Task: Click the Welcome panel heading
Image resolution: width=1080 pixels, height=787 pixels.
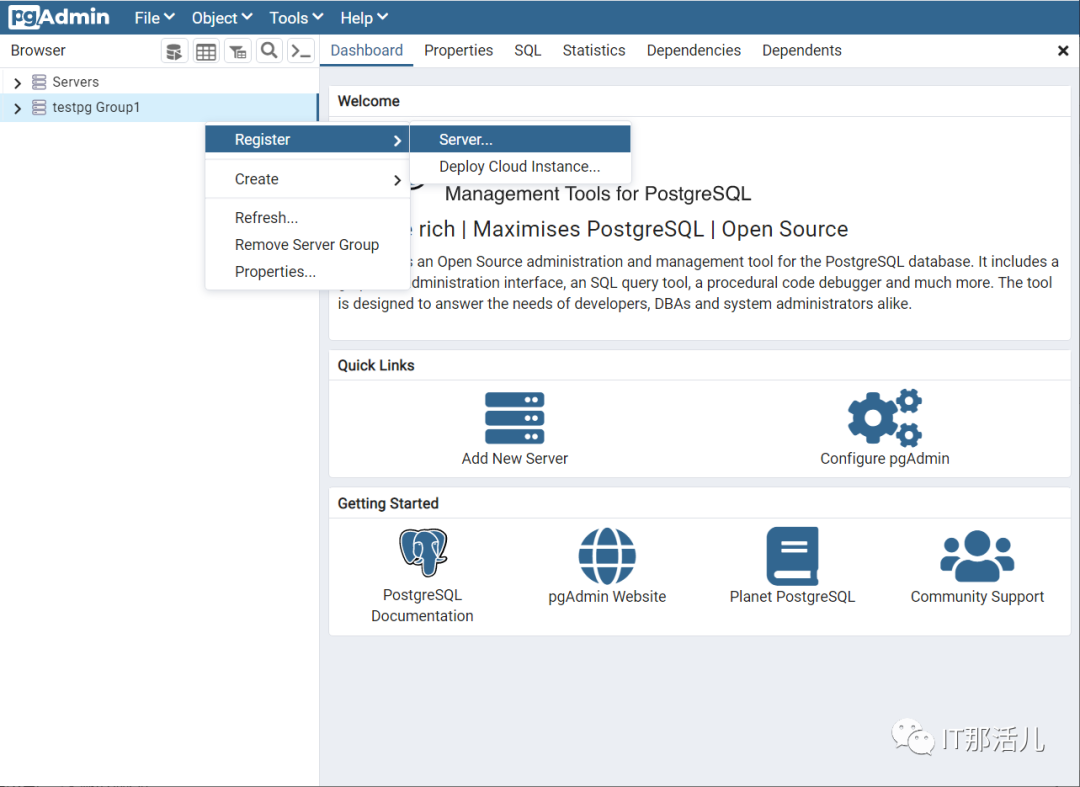Action: (x=368, y=101)
